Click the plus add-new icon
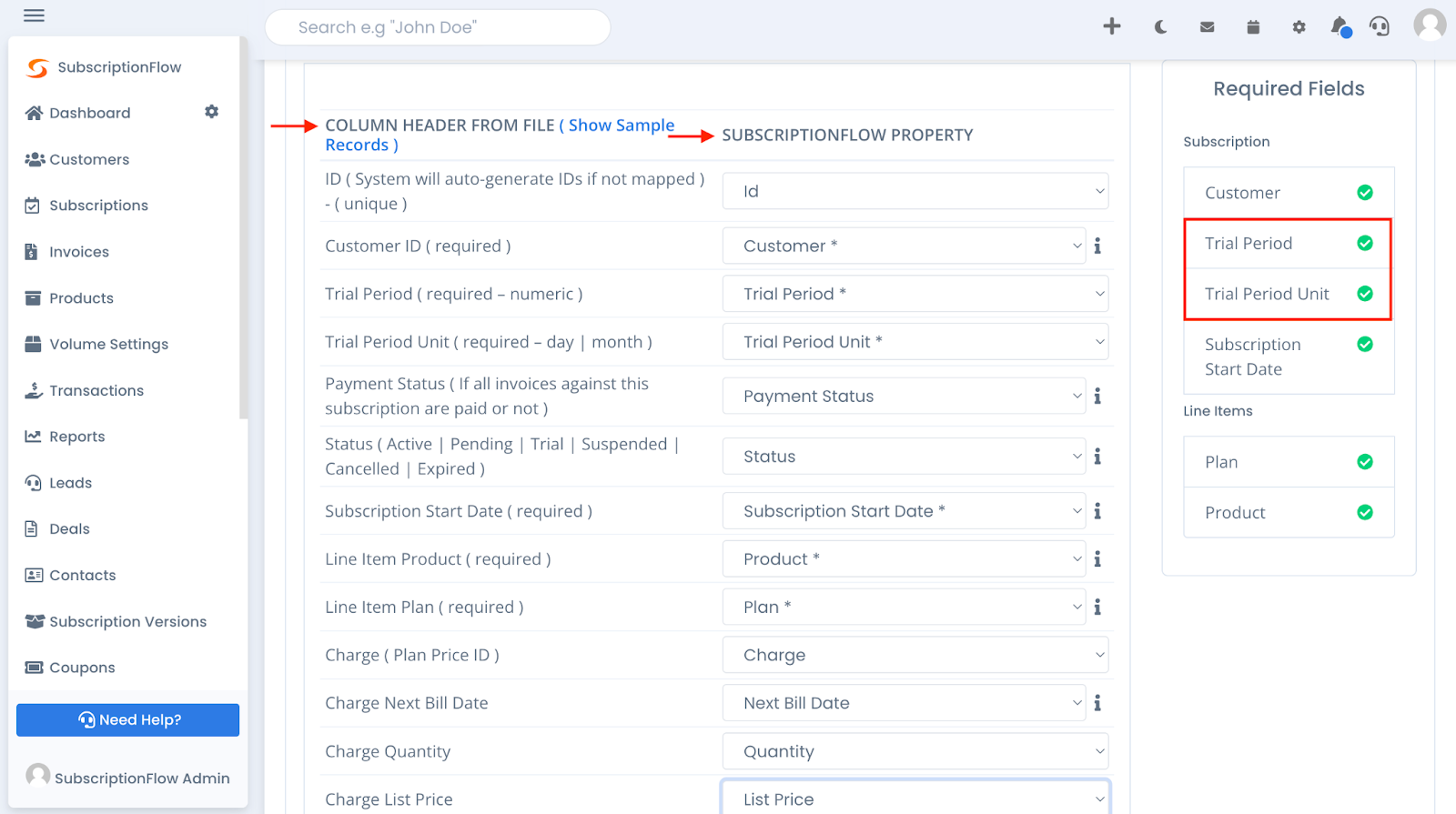 [x=1111, y=26]
